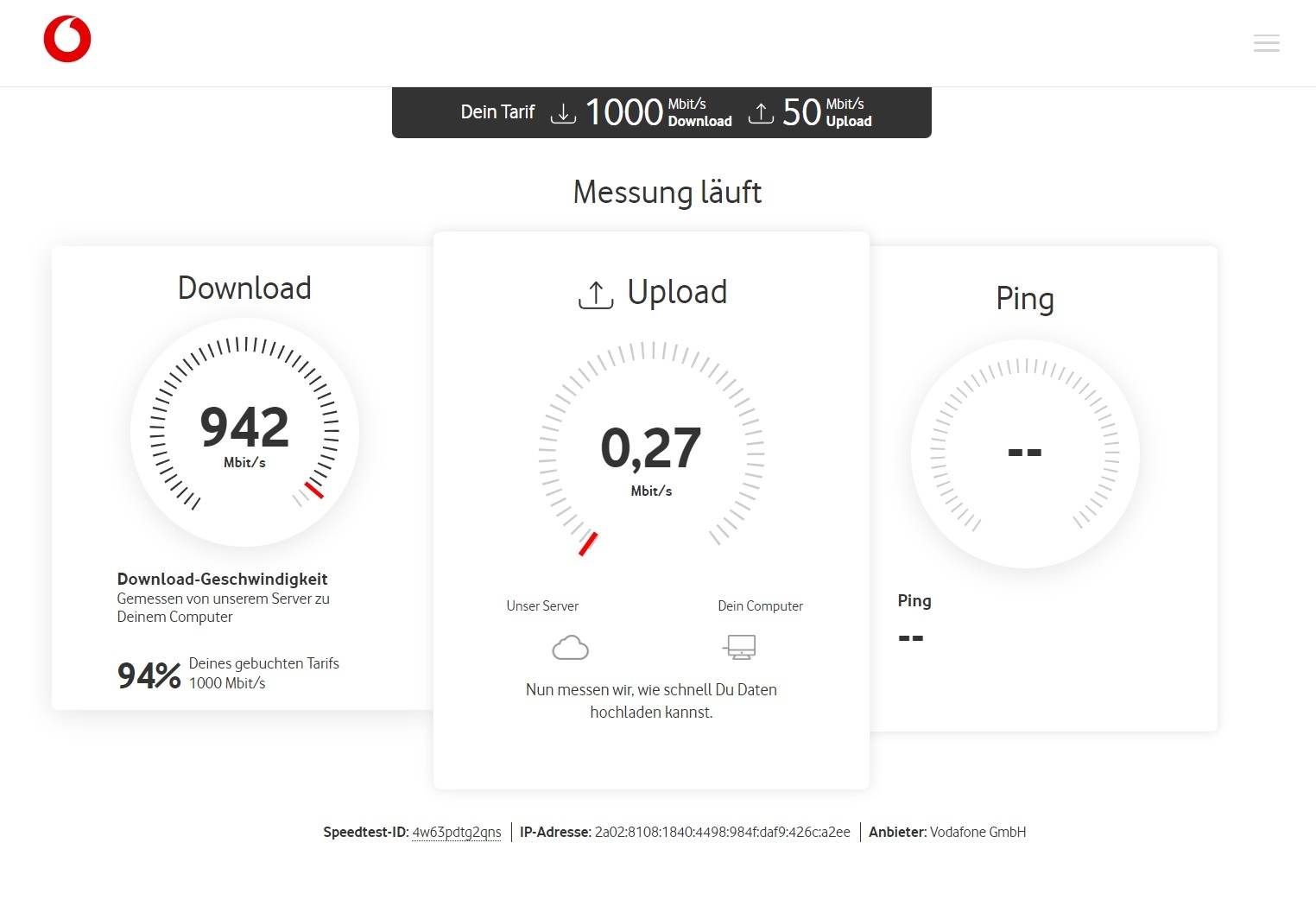Click the upload icon beside Upload heading
This screenshot has height=900, width=1316.
(595, 295)
